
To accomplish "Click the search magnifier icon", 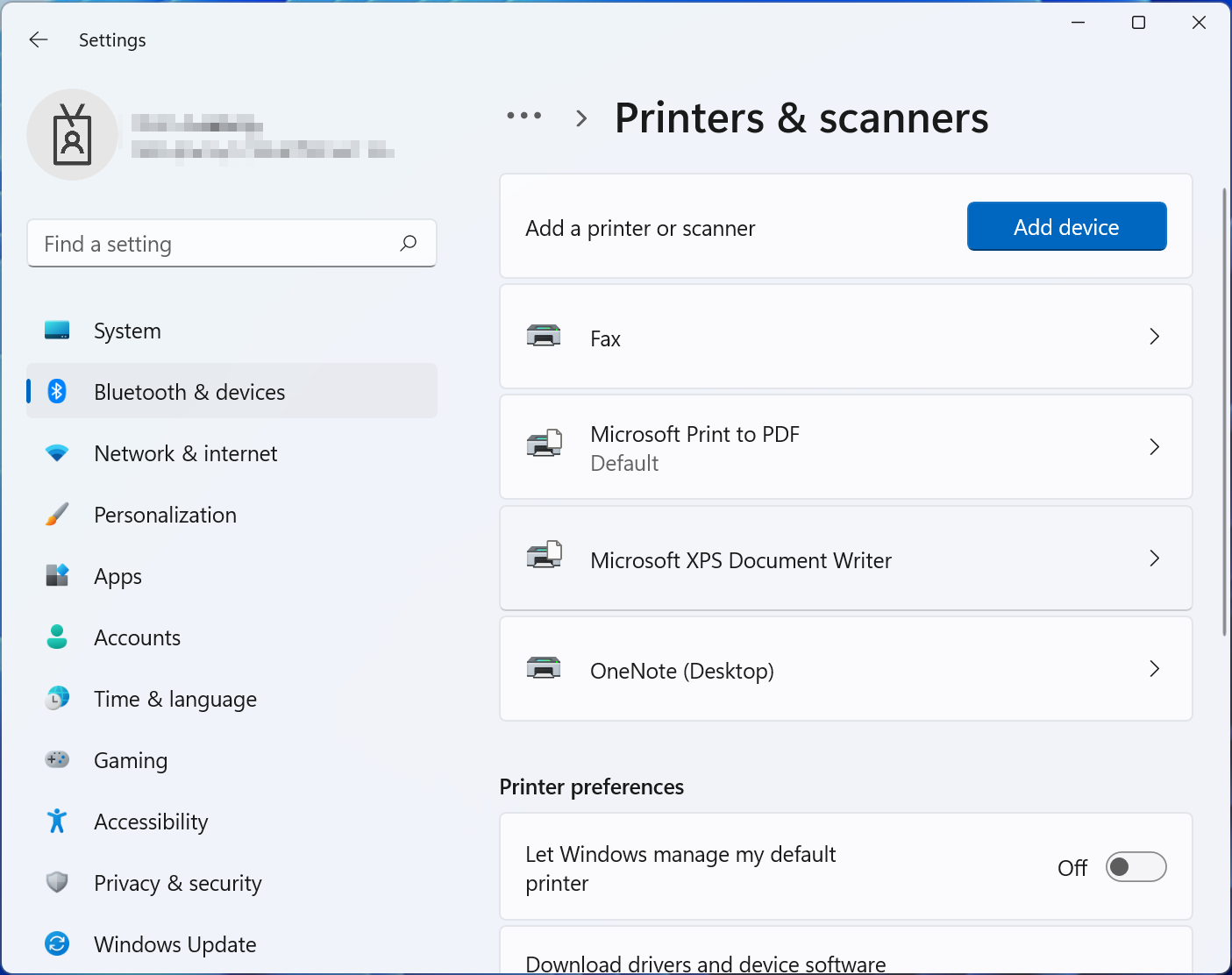I will point(408,243).
